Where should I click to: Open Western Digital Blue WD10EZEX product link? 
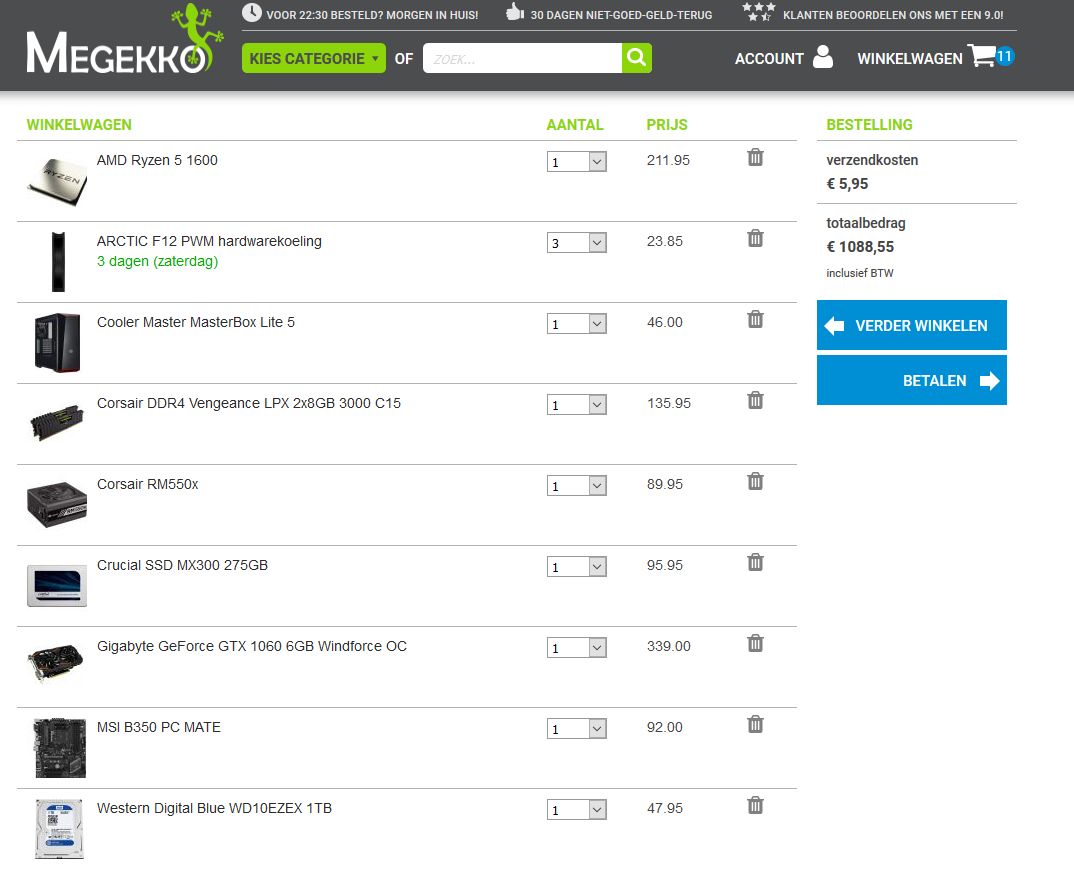[x=214, y=808]
